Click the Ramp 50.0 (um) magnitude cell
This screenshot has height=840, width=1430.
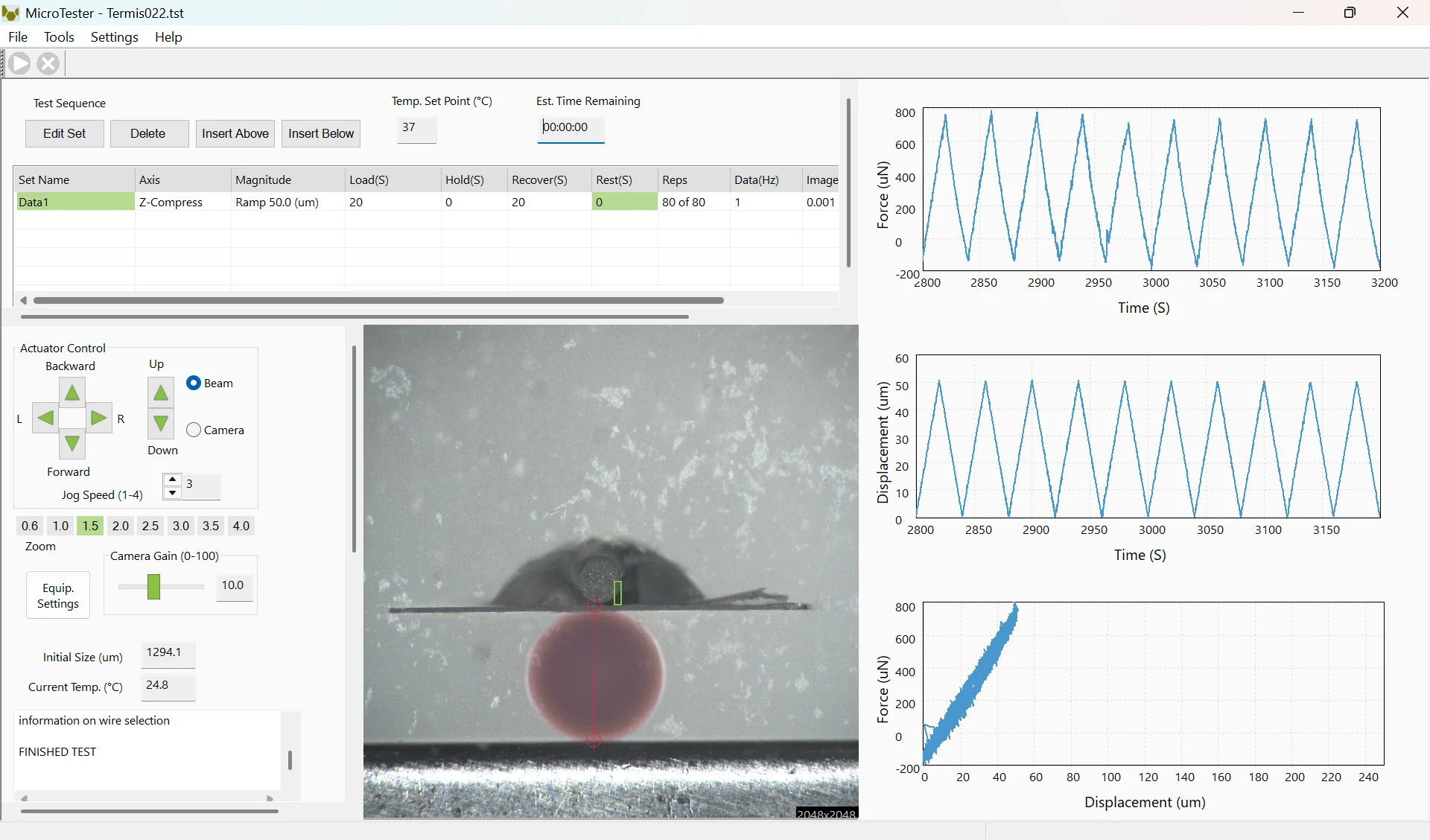(287, 202)
